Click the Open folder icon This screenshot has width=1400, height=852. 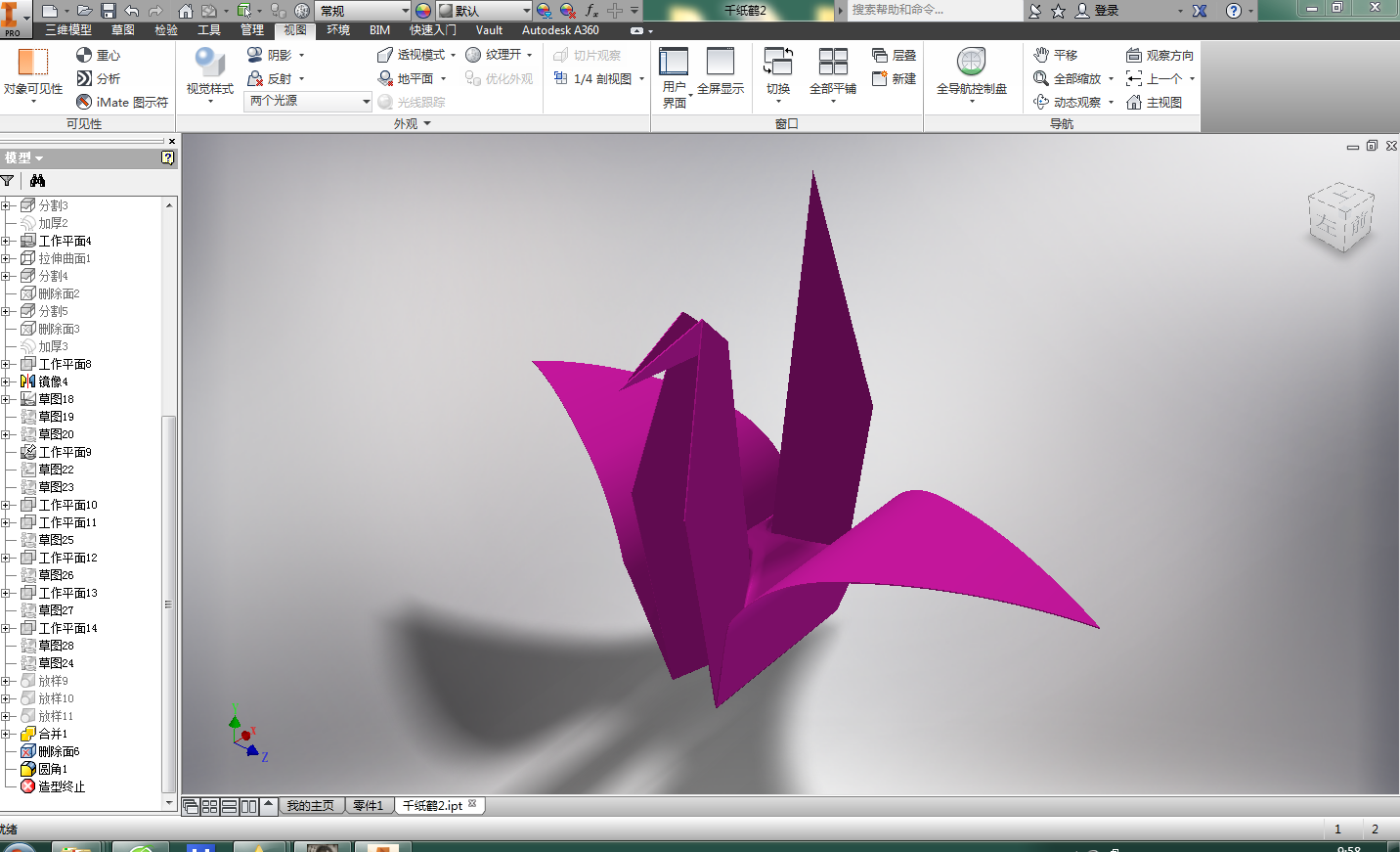84,11
